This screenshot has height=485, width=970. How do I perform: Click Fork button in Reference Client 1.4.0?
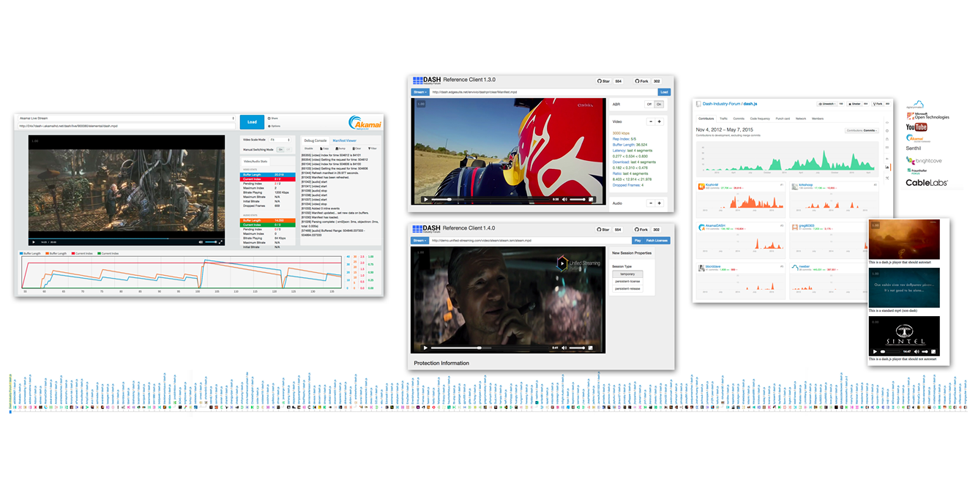[643, 230]
